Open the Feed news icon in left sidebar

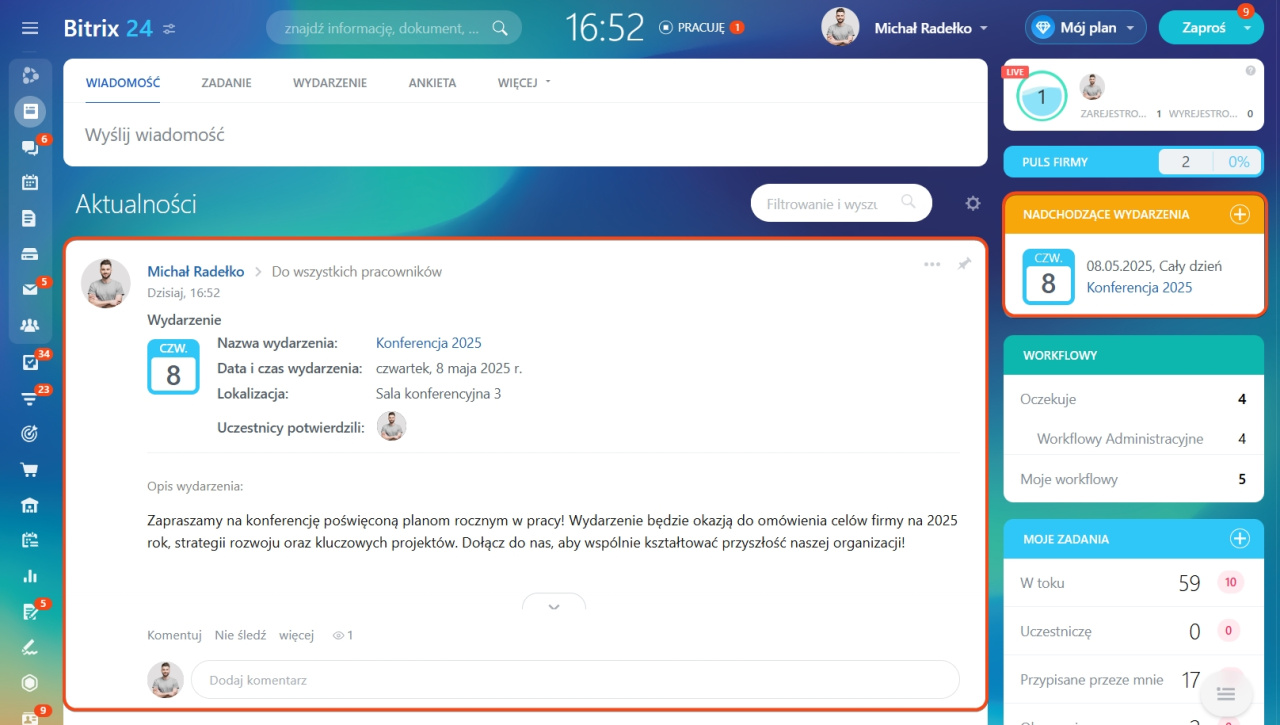30,111
